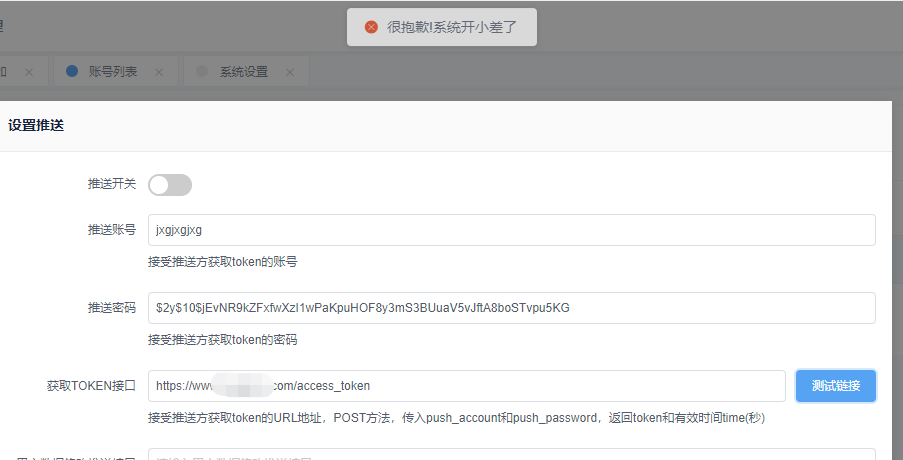Toggle the 推送开关 switch
Screen dimensions: 903x460
tap(170, 185)
